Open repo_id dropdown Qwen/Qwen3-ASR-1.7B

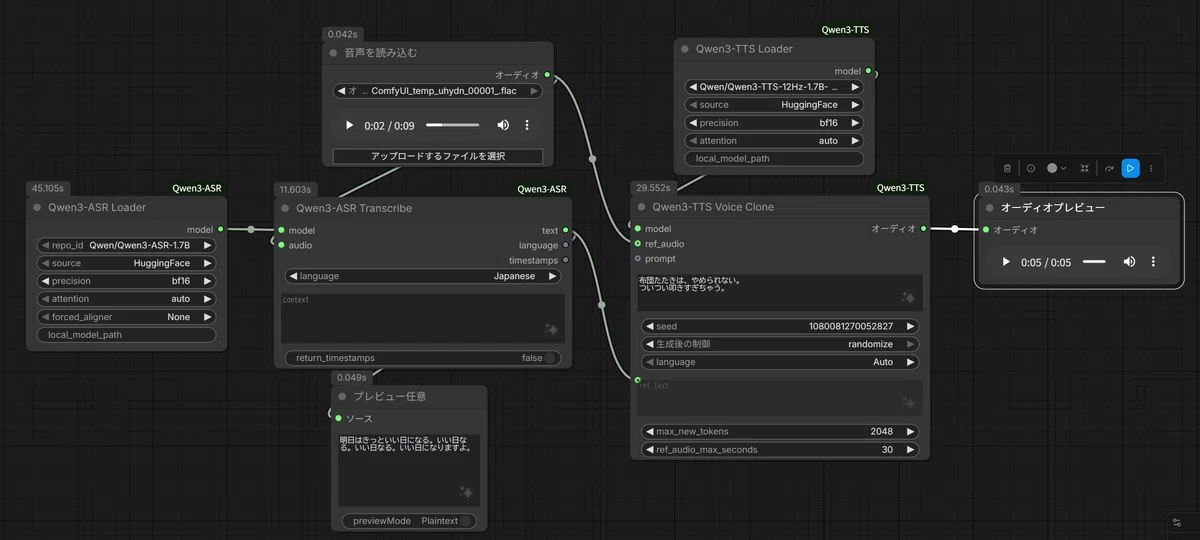click(126, 245)
